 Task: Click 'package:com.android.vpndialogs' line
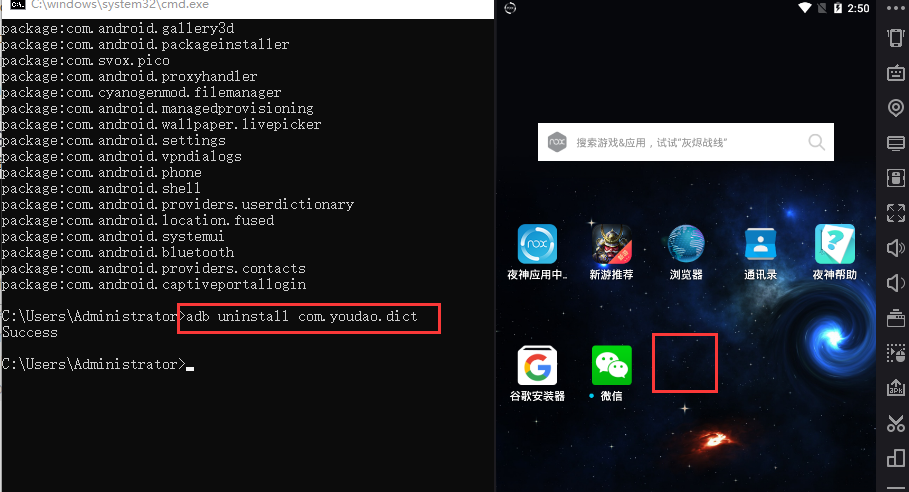pyautogui.click(x=121, y=156)
